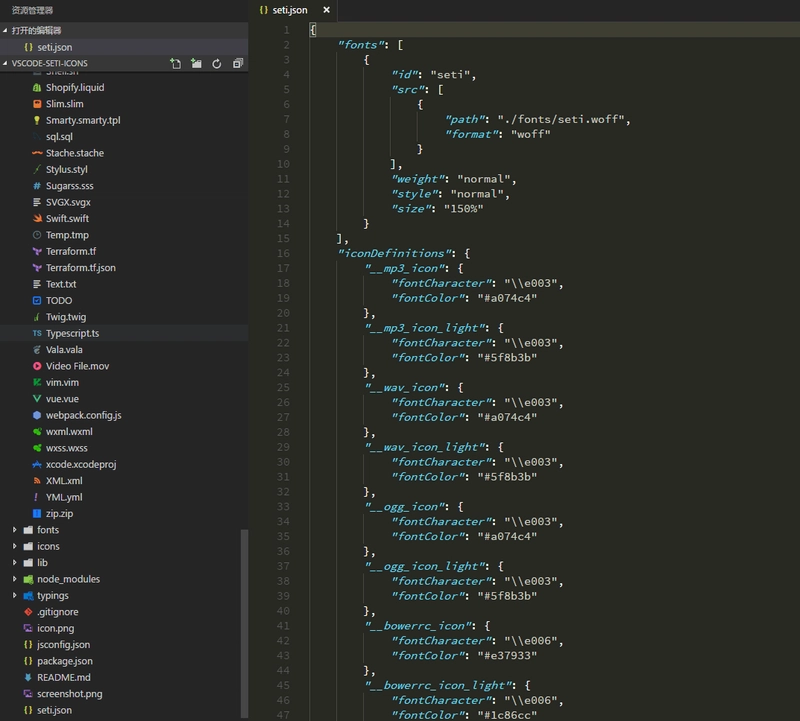Click the webpack.config.js cube icon
This screenshot has width=800, height=721.
(x=37, y=415)
